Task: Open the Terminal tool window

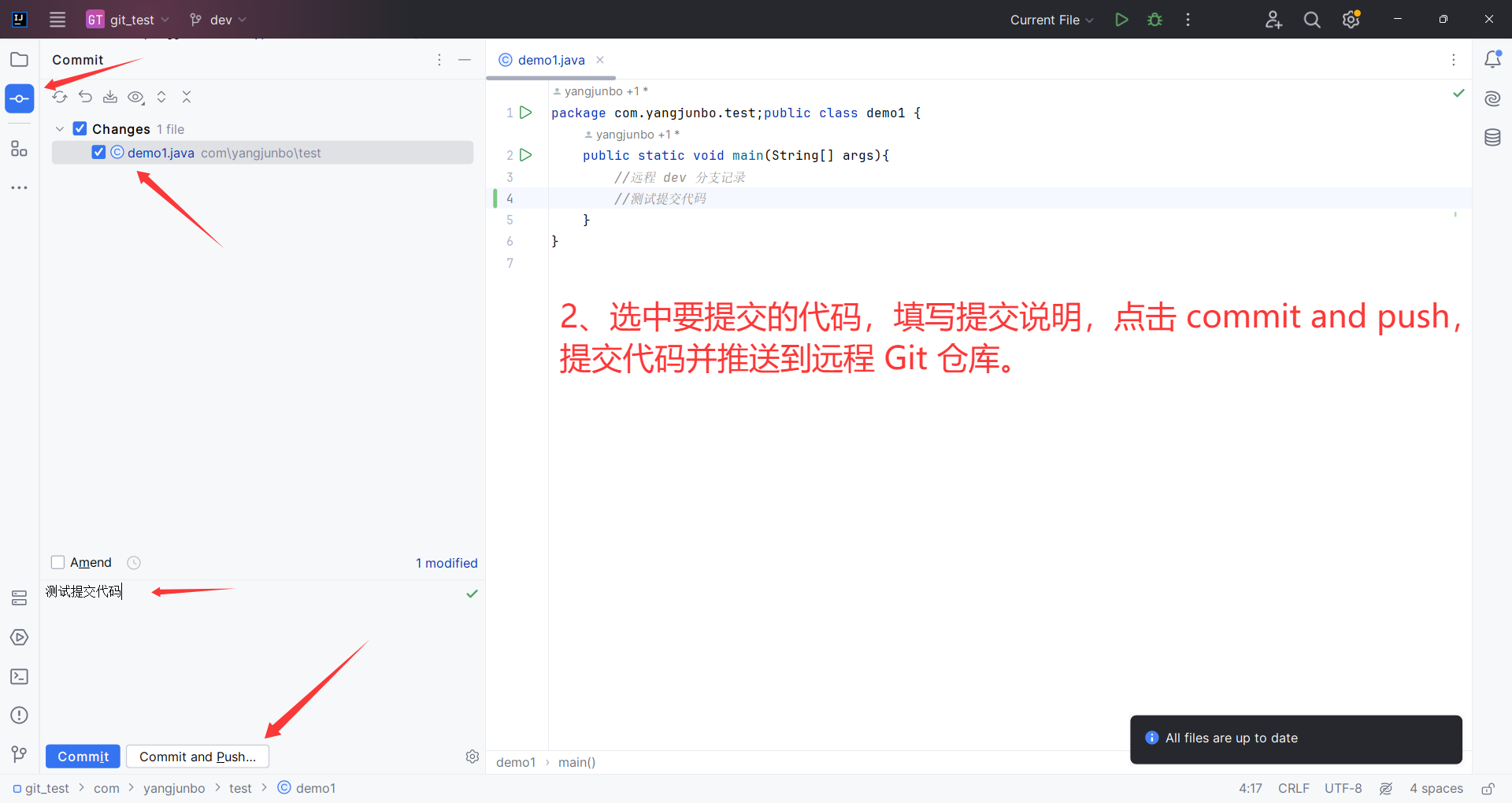Action: [19, 676]
